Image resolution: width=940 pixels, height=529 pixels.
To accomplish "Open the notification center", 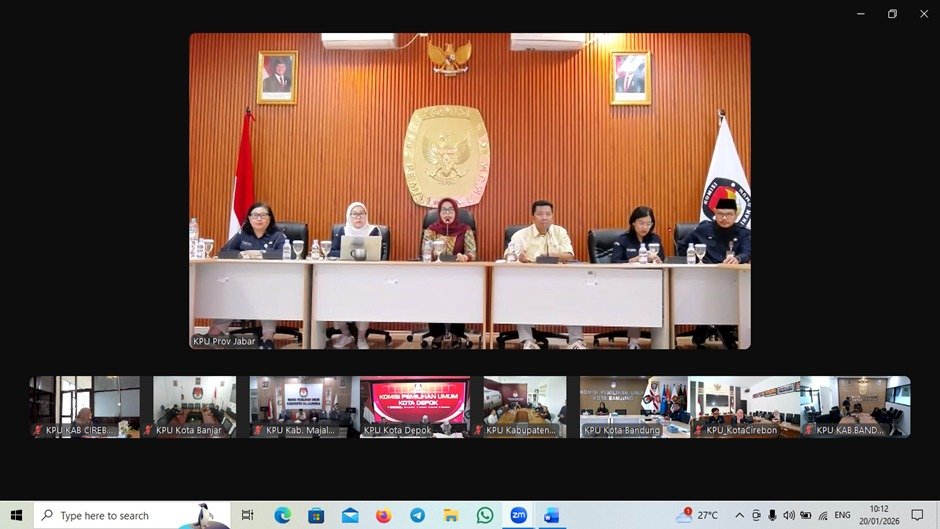I will (917, 515).
